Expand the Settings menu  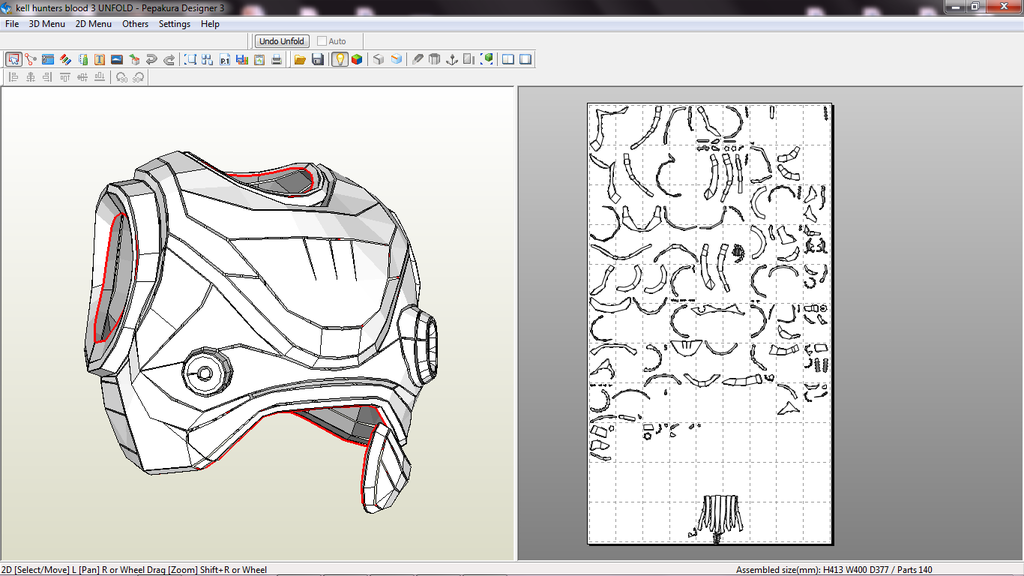(x=174, y=24)
